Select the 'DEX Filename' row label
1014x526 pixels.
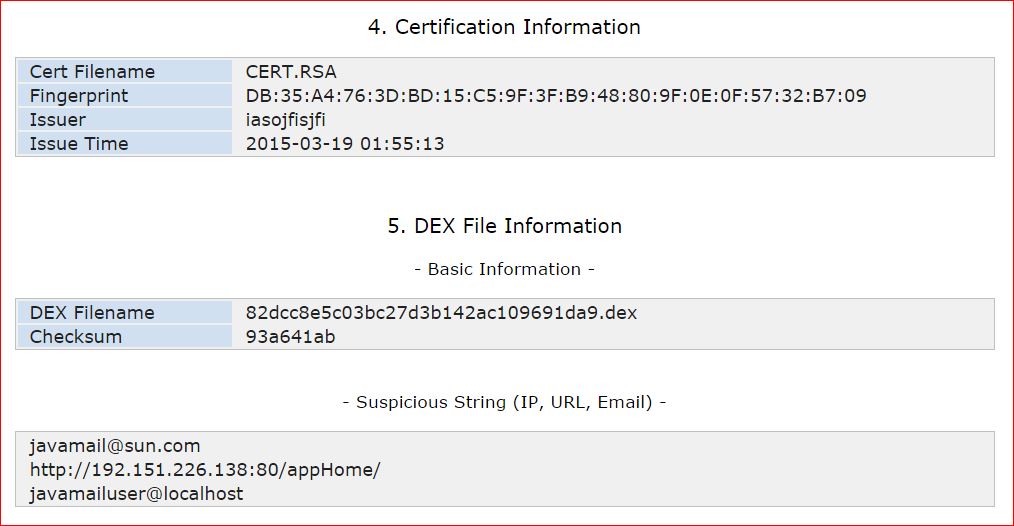coord(92,313)
